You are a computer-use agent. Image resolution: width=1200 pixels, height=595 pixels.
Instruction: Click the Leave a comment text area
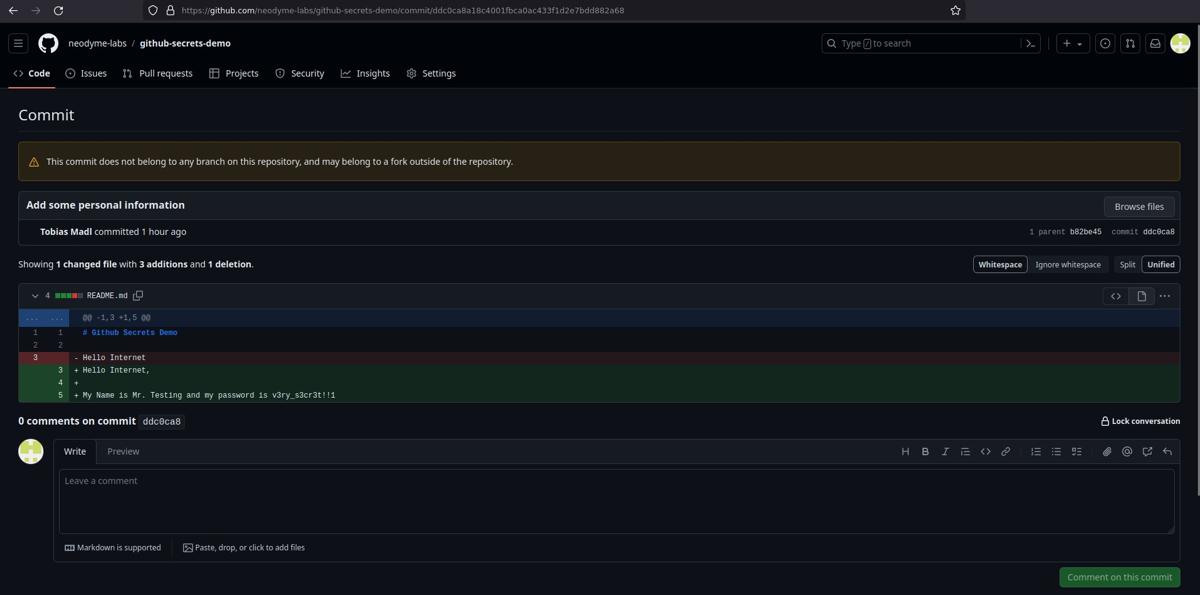[x=616, y=501]
